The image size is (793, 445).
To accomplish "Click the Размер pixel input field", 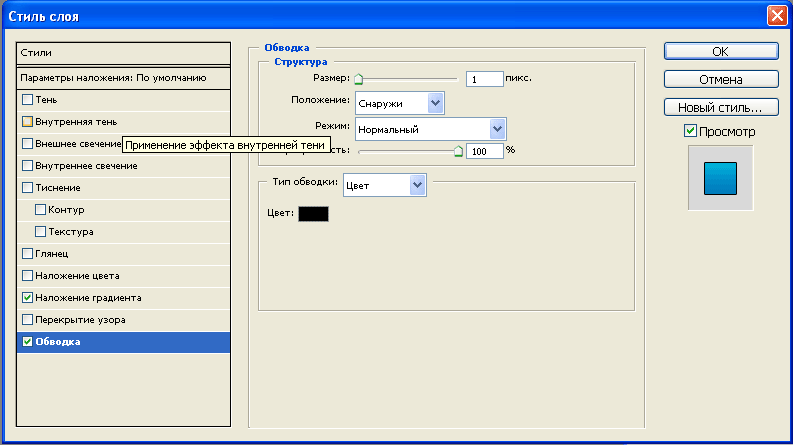I will (484, 78).
